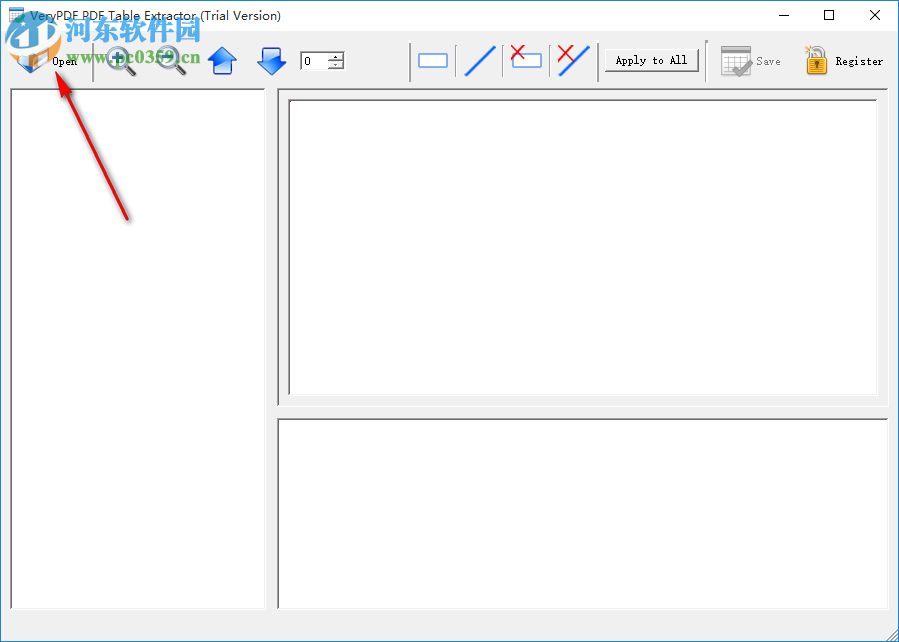Choose the delete line tool
This screenshot has height=642, width=899.
point(571,60)
